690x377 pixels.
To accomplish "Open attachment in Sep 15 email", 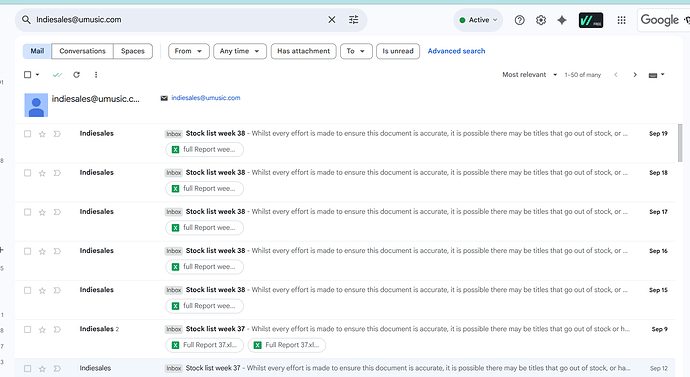I will pos(204,306).
